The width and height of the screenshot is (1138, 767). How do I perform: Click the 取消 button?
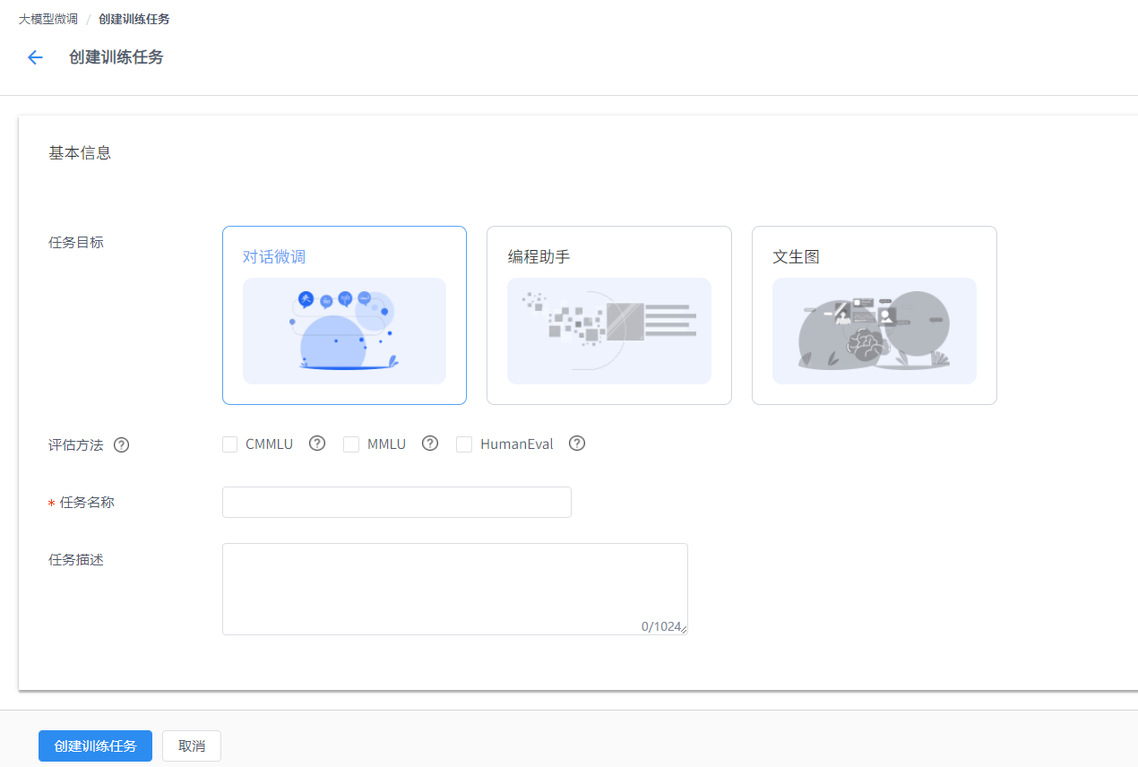(191, 746)
